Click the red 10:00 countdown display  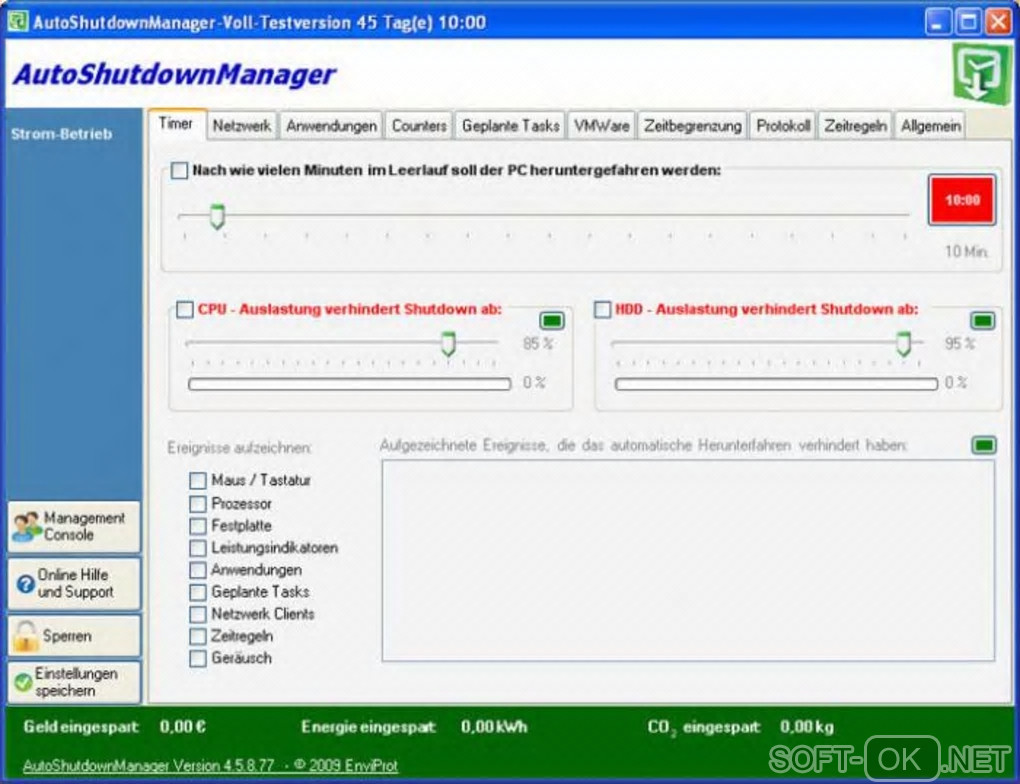tap(962, 200)
